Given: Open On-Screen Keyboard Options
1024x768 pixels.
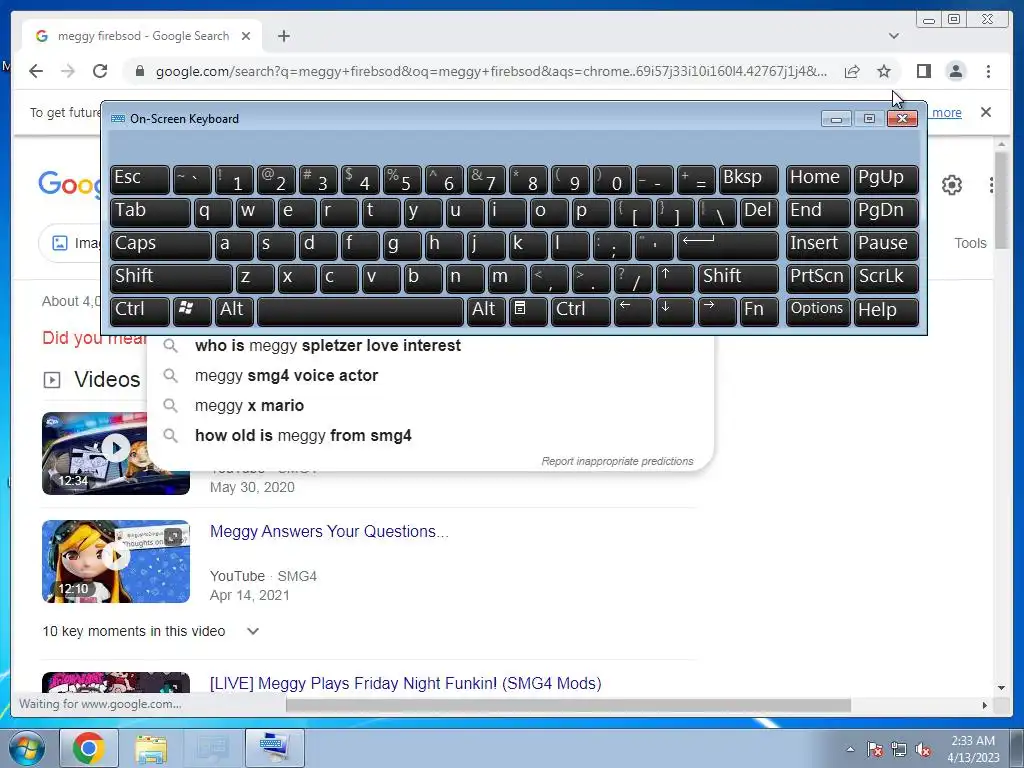Looking at the screenshot, I should tap(818, 311).
